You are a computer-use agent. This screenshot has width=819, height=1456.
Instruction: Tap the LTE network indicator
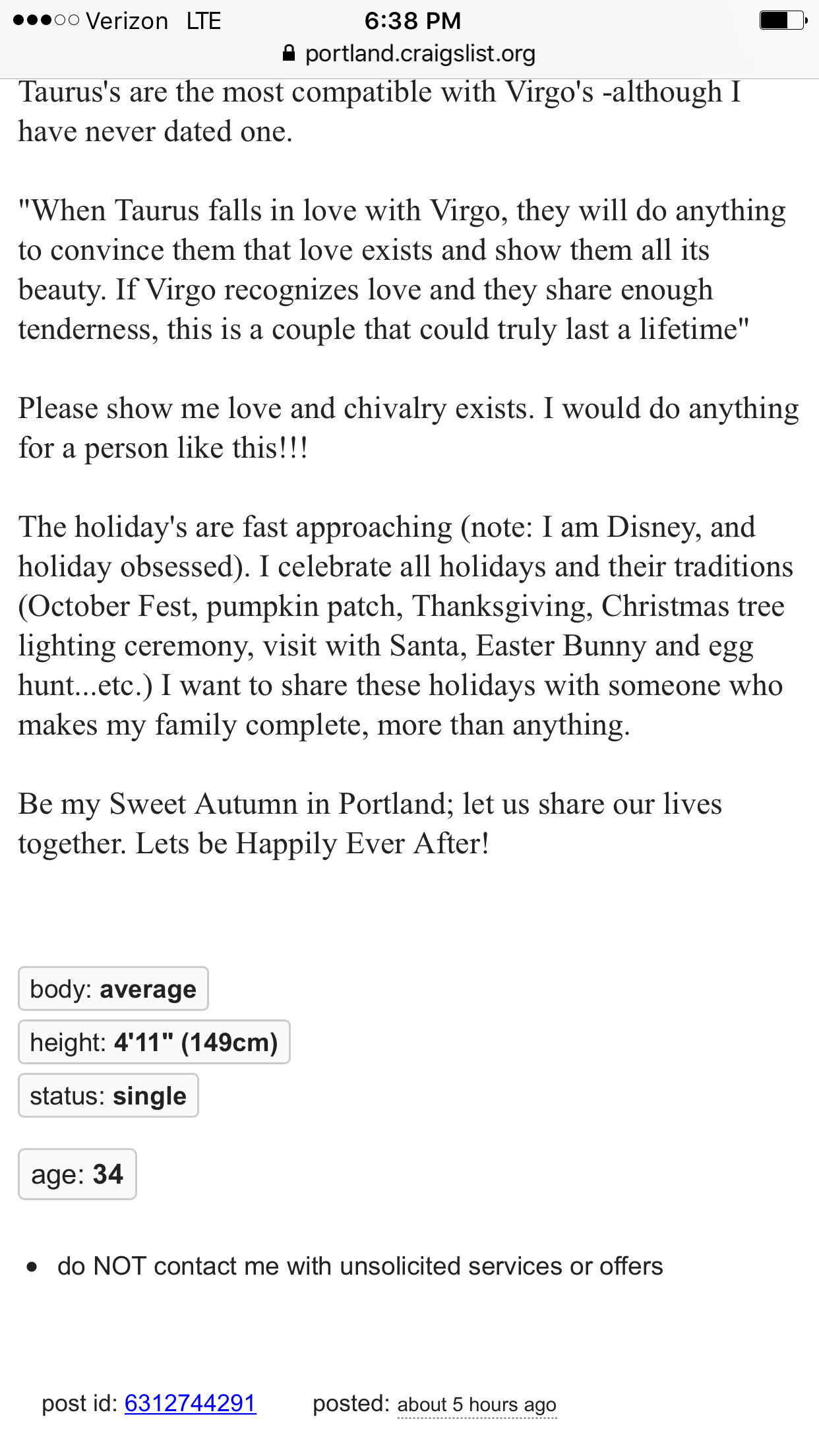[x=203, y=21]
